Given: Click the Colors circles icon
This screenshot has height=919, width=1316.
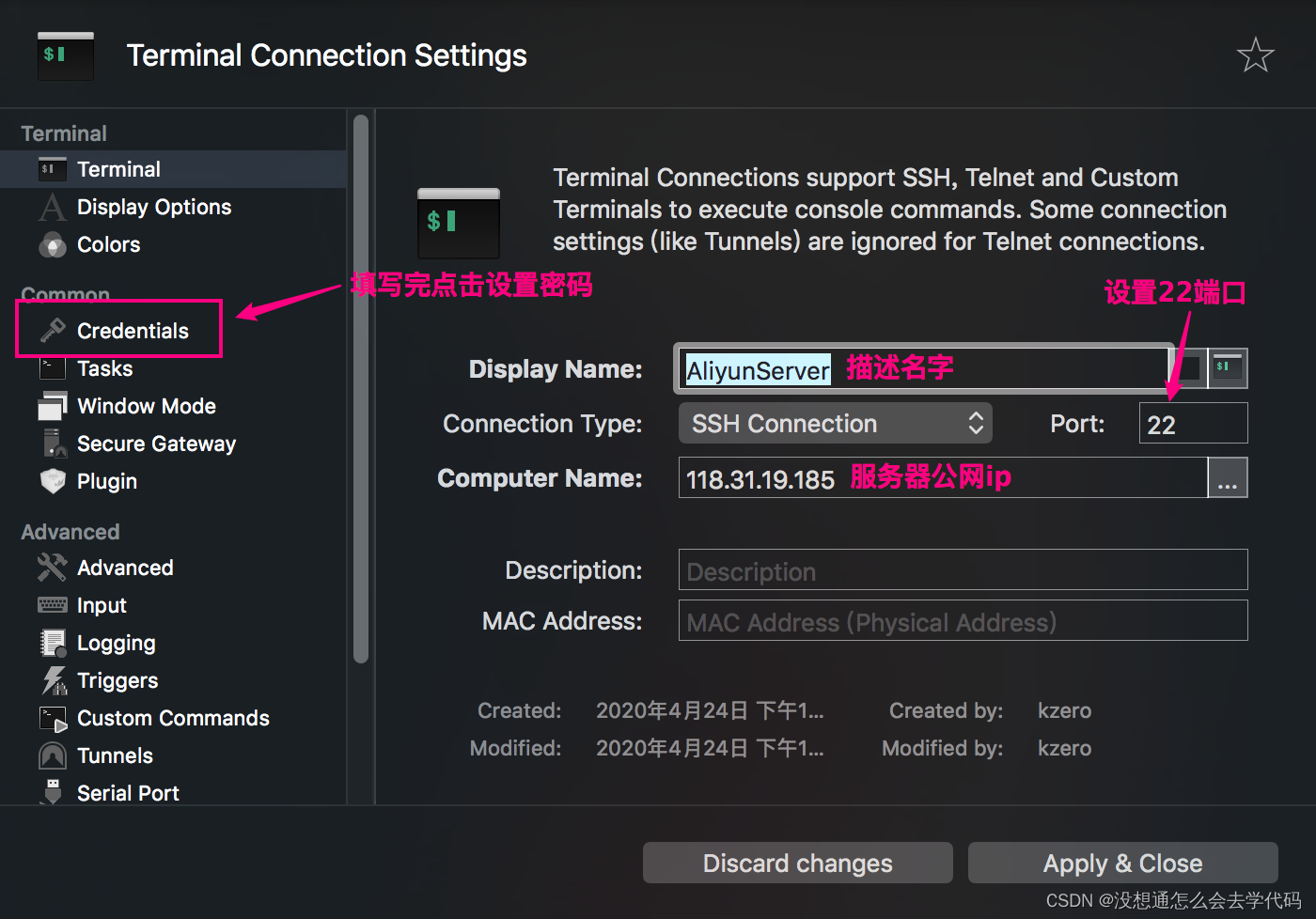Looking at the screenshot, I should (x=52, y=244).
